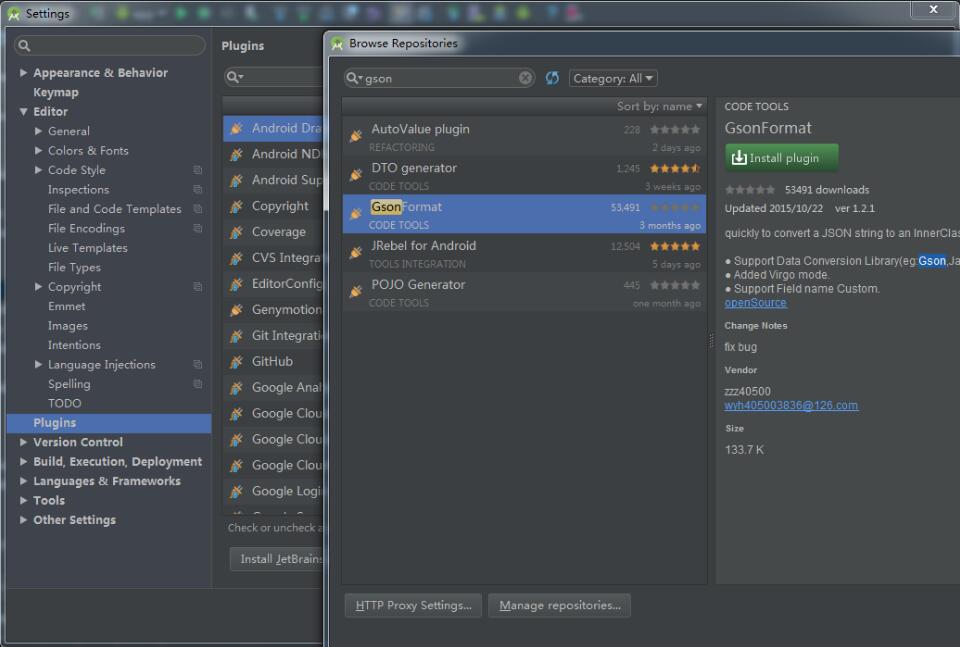
Task: Open the openSource link
Action: [755, 302]
